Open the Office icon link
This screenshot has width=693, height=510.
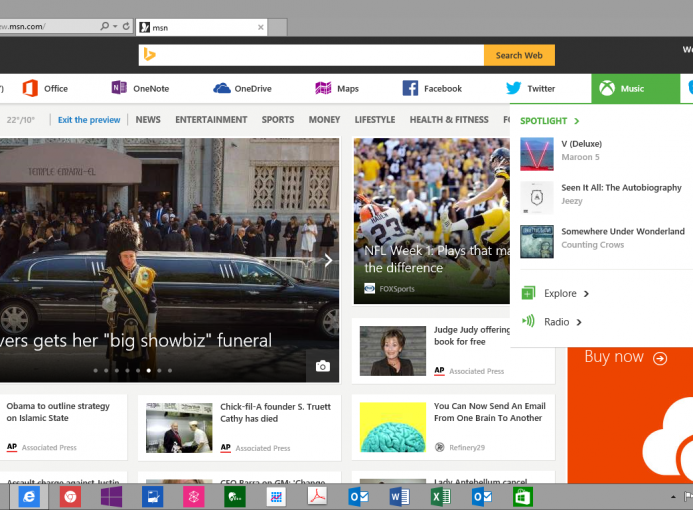coord(30,88)
